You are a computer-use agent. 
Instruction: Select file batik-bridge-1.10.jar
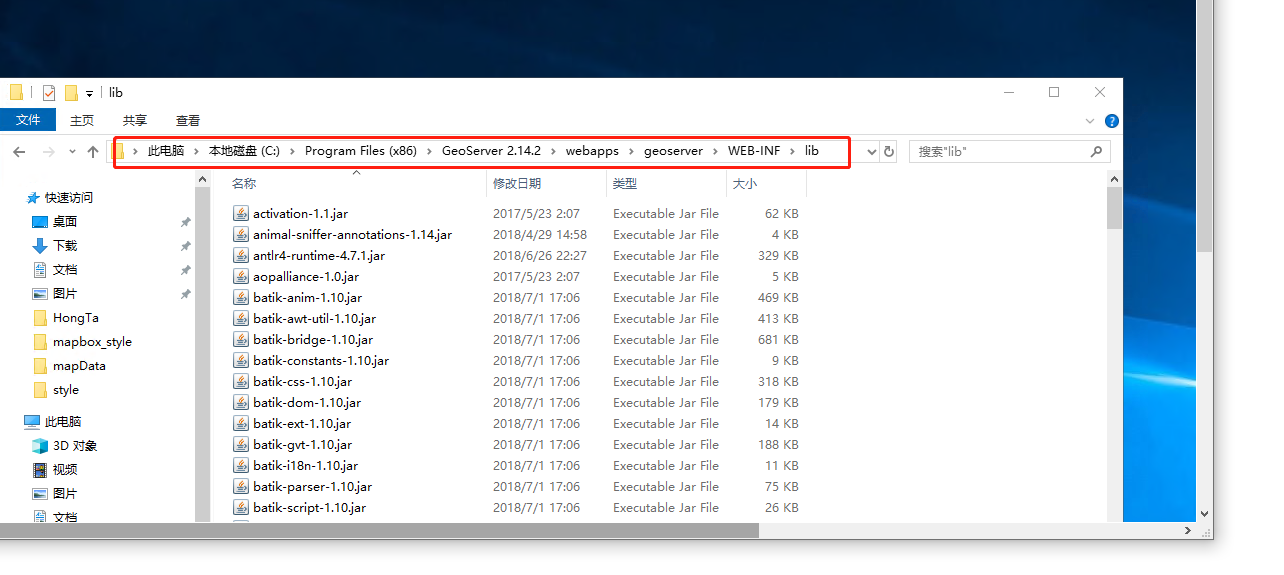313,339
